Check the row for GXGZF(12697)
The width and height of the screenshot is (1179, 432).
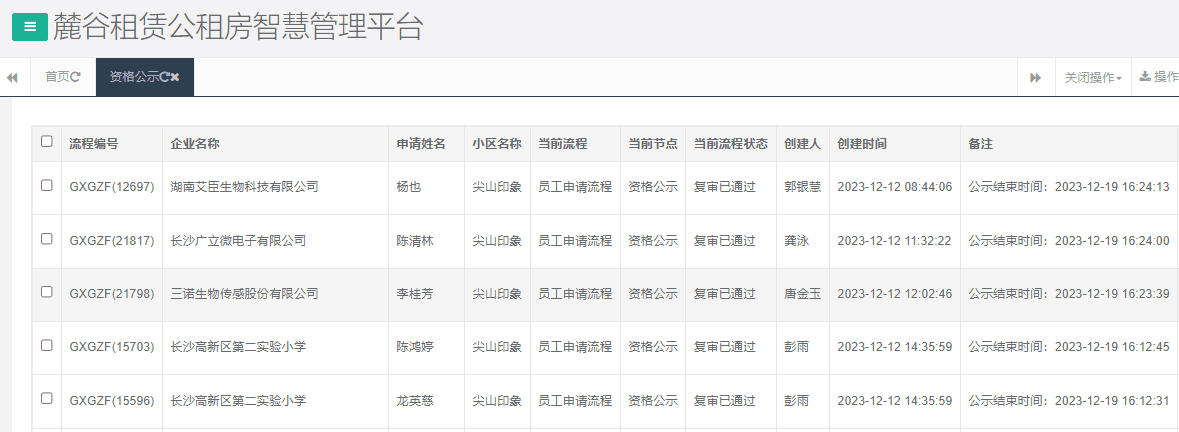(47, 186)
